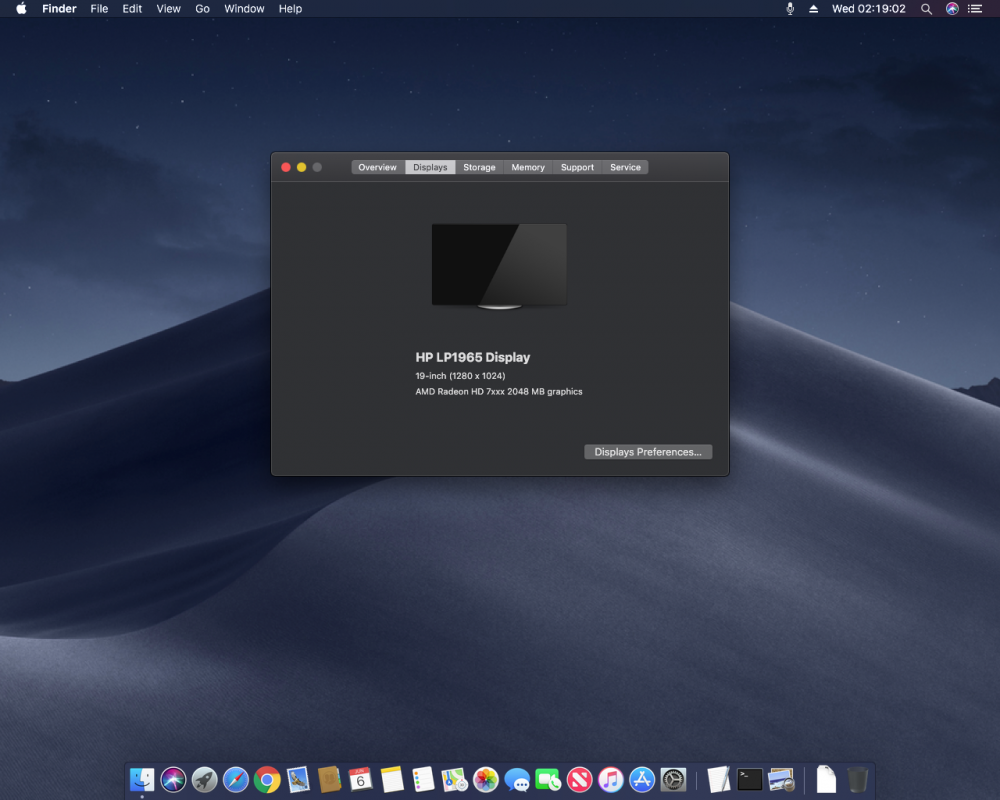Screen dimensions: 1000x800
Task: Open News app in Dock
Action: tap(579, 780)
